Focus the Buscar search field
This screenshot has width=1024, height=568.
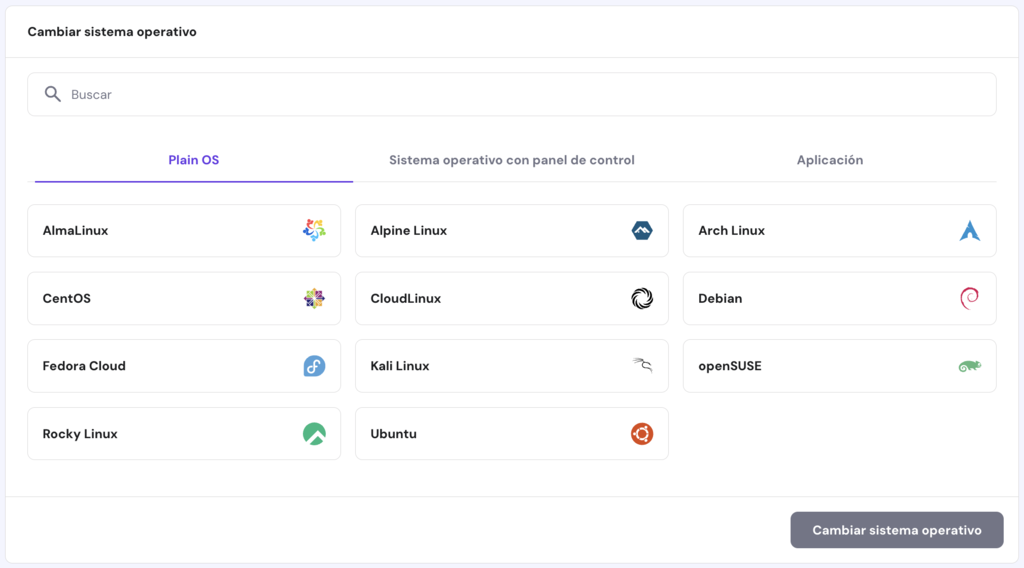[x=520, y=94]
